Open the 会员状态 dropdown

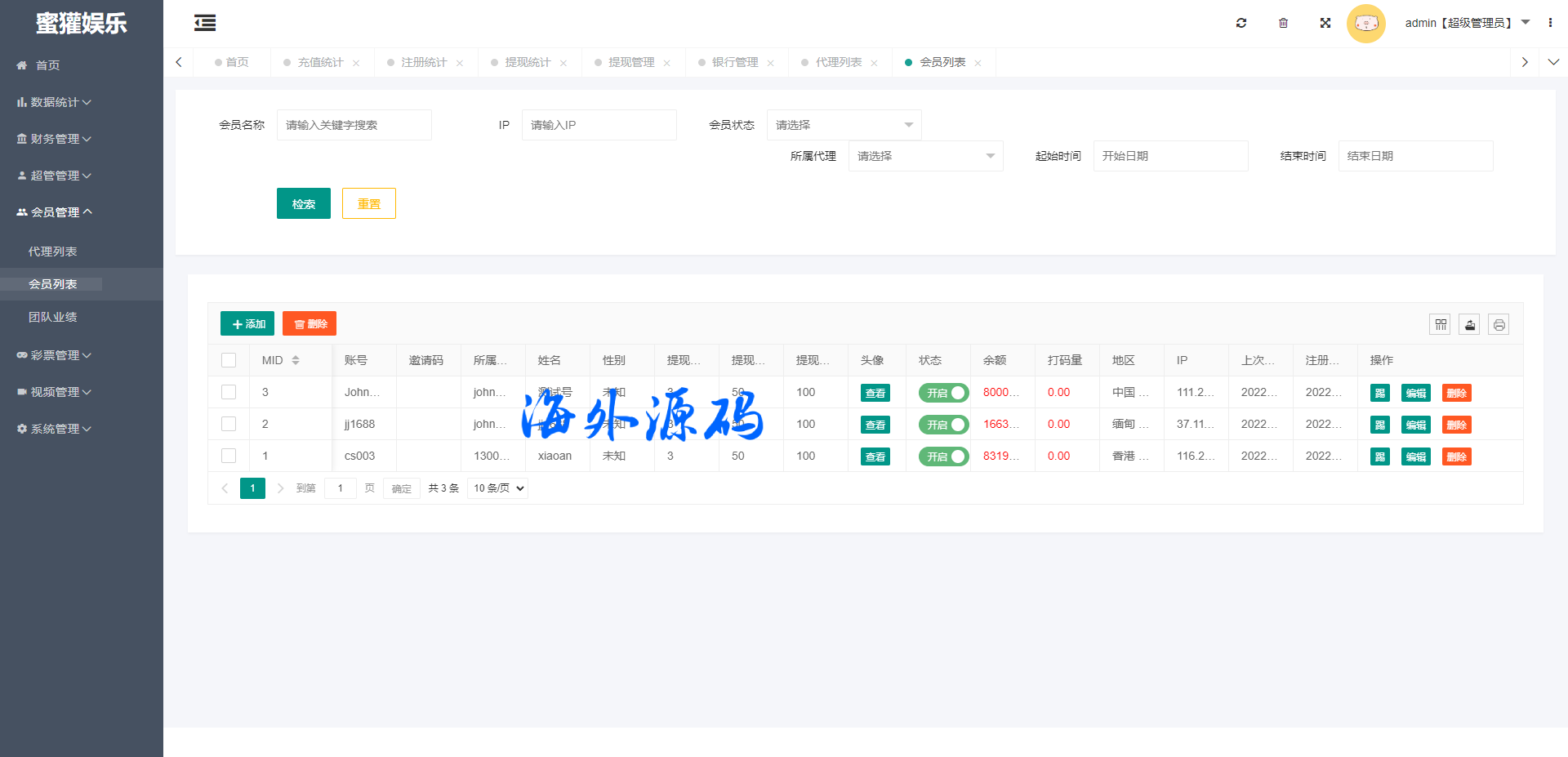tap(844, 125)
